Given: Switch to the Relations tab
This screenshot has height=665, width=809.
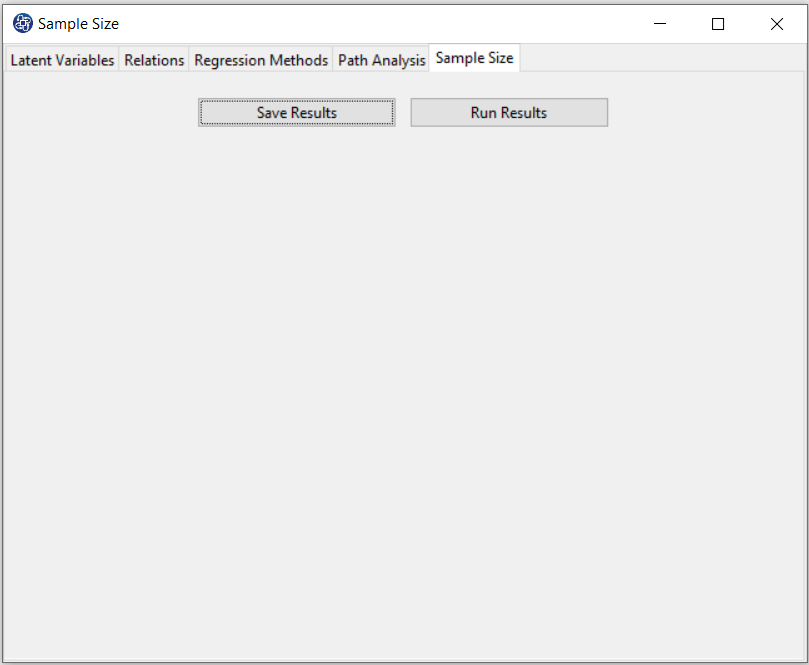Looking at the screenshot, I should 154,60.
